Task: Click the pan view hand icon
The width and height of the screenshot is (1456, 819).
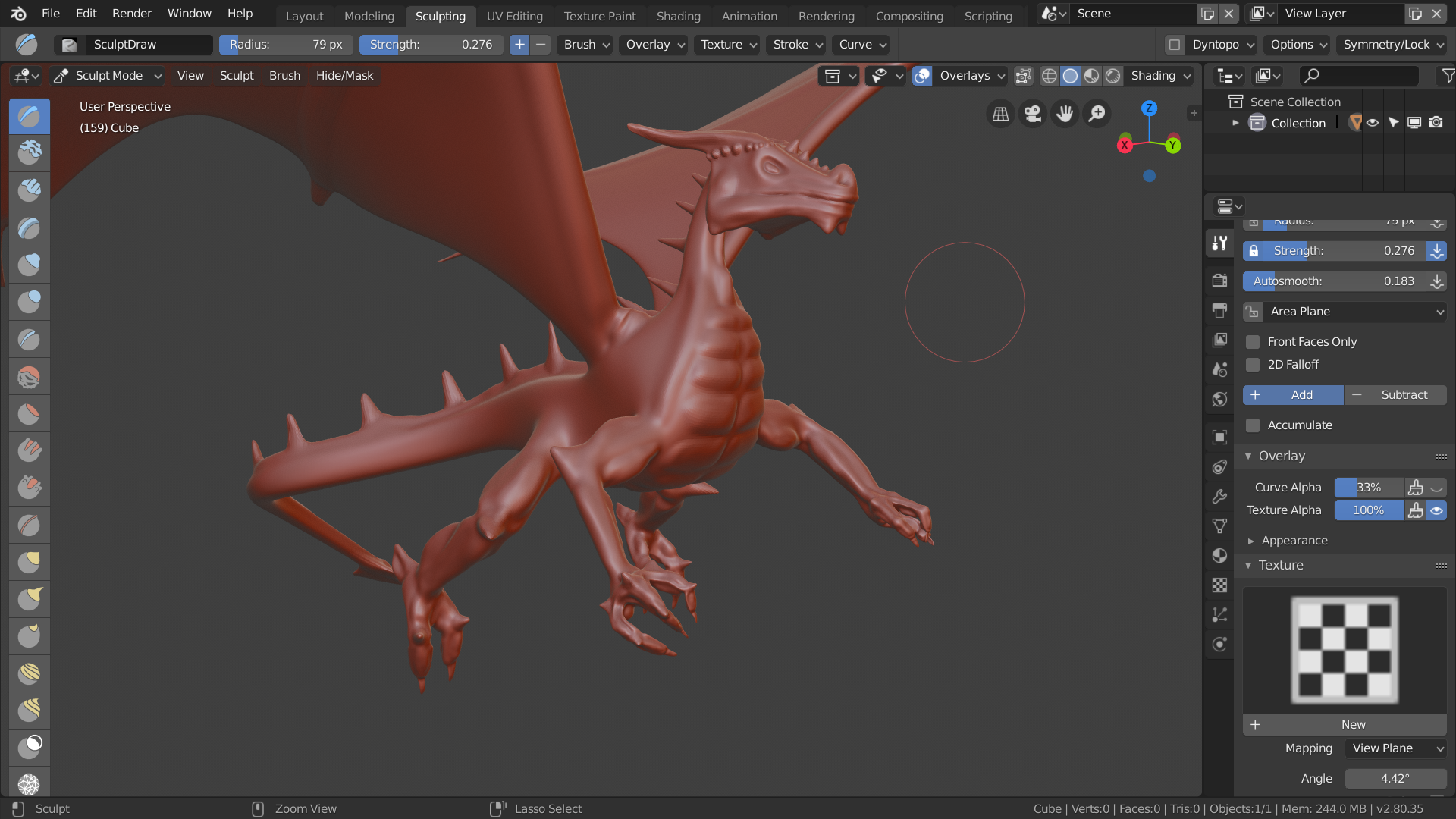Action: click(1065, 114)
